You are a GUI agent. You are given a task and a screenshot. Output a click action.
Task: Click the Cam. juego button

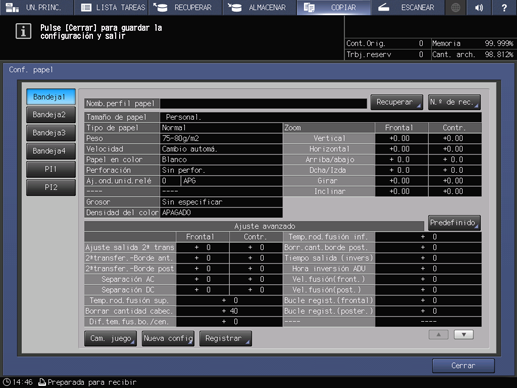pos(110,338)
